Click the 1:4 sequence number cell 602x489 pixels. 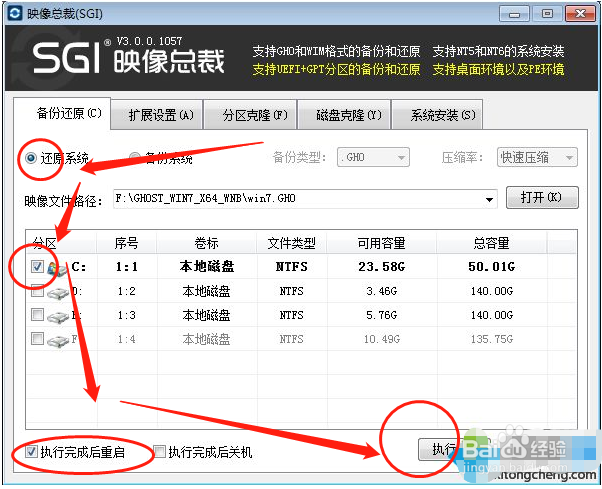[x=127, y=339]
